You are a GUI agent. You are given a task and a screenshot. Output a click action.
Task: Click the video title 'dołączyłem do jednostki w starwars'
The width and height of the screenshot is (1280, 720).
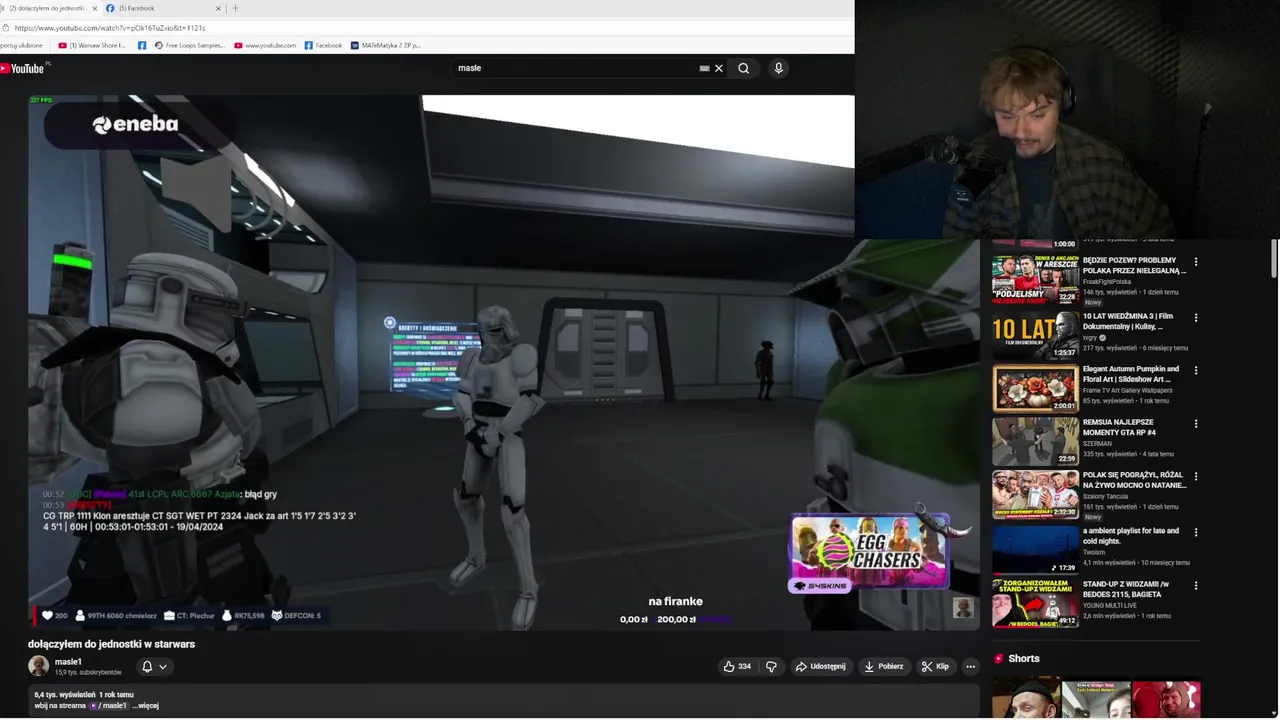111,644
